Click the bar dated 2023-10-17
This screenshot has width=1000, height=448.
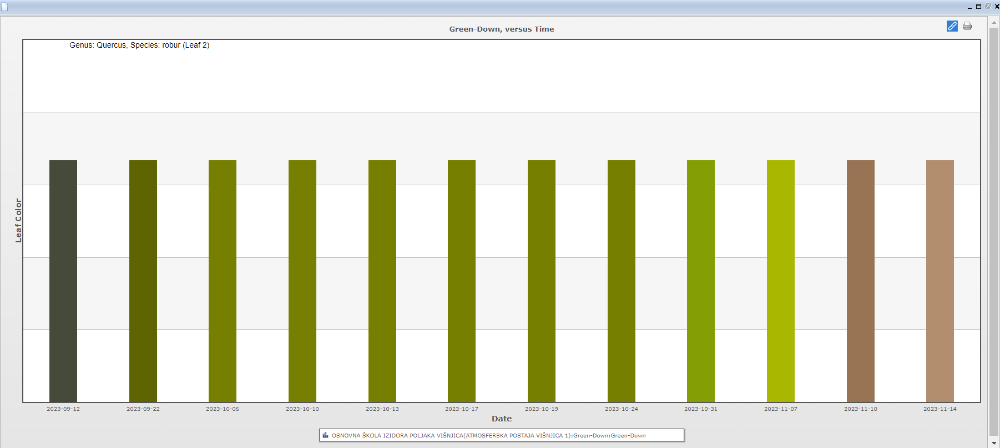point(462,280)
